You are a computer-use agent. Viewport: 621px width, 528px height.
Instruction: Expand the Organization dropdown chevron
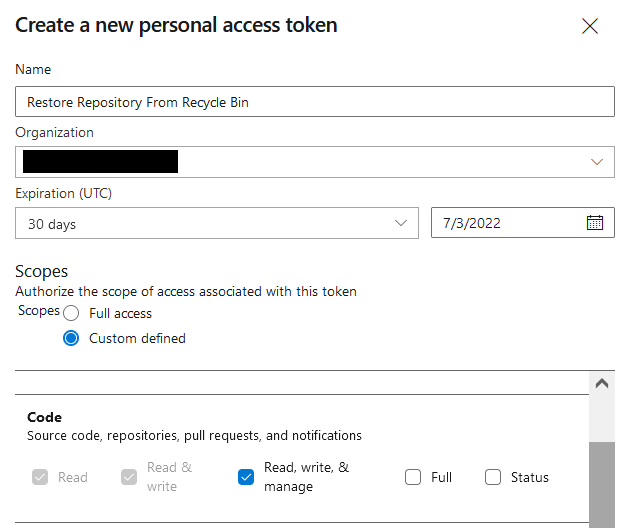tap(597, 162)
